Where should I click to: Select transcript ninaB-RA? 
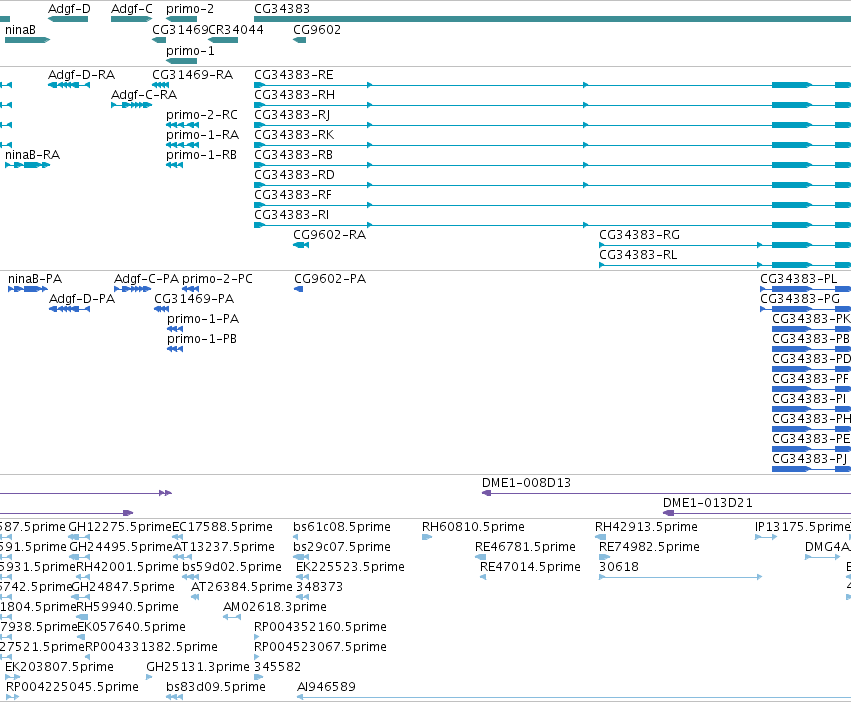pos(33,155)
